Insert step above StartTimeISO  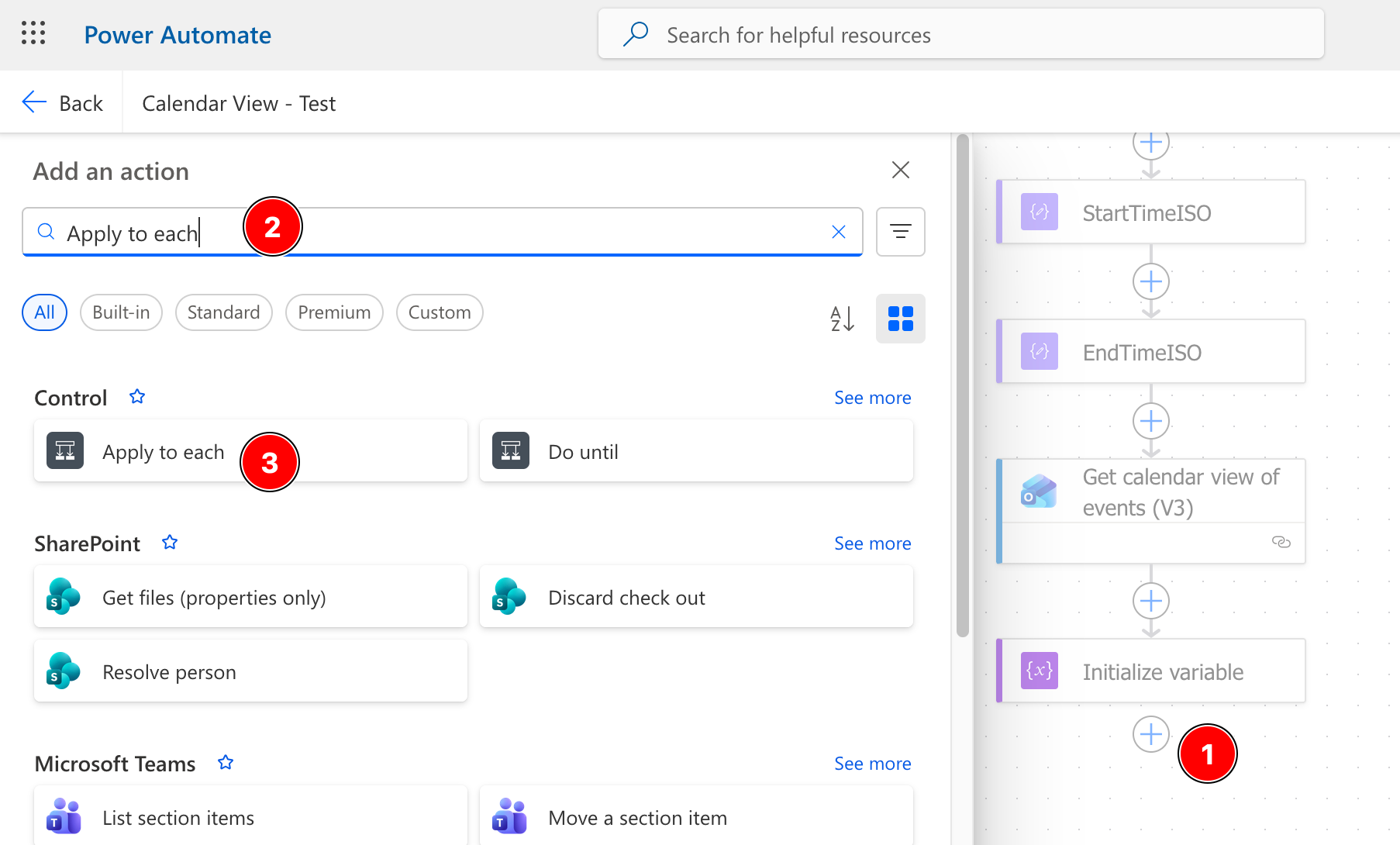[x=1151, y=143]
